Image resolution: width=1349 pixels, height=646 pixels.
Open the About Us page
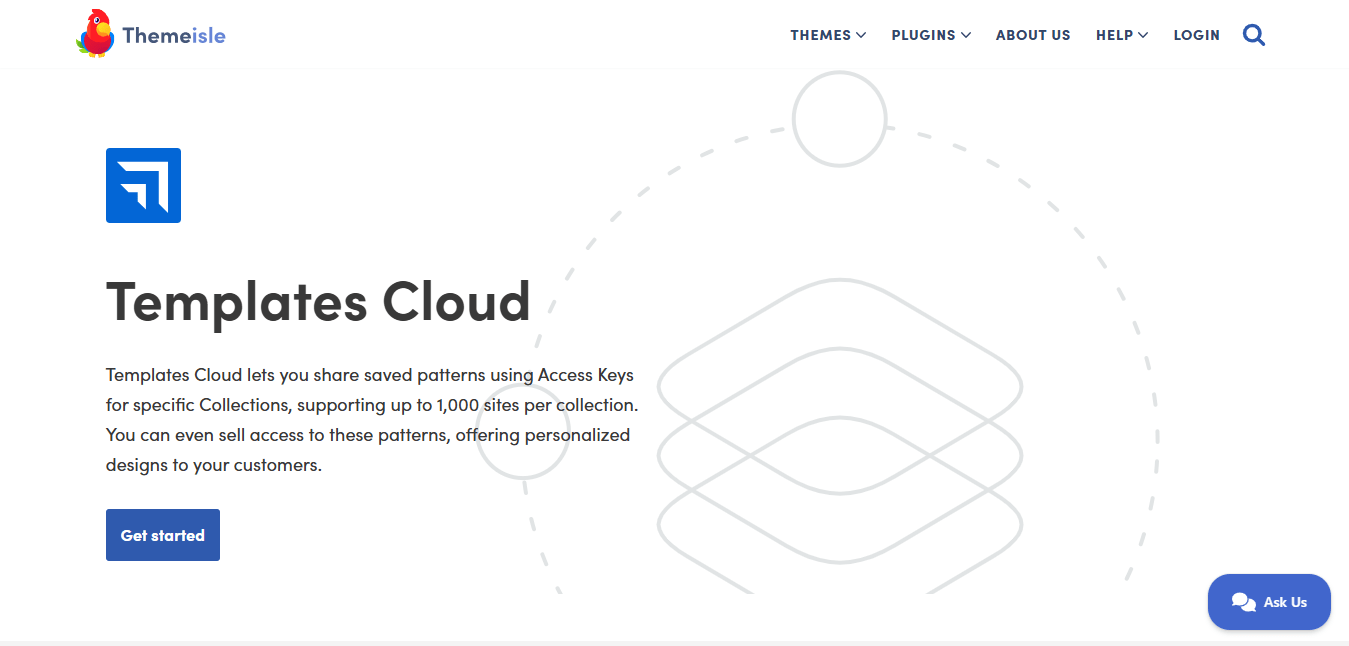[x=1033, y=35]
